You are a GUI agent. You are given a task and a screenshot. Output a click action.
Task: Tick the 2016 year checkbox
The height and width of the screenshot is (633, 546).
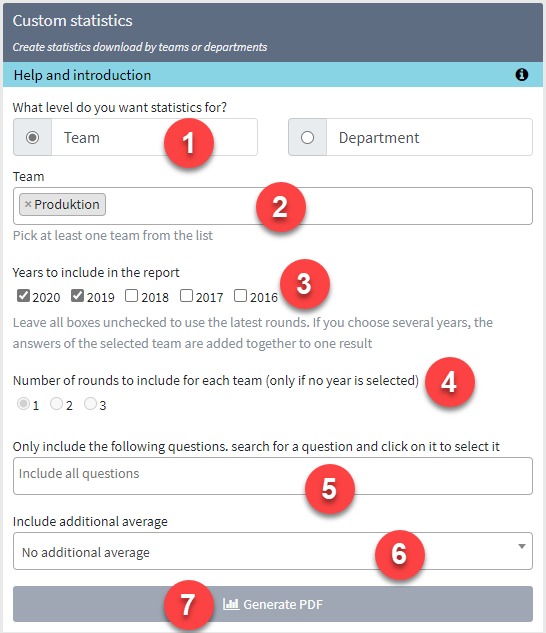click(x=240, y=296)
